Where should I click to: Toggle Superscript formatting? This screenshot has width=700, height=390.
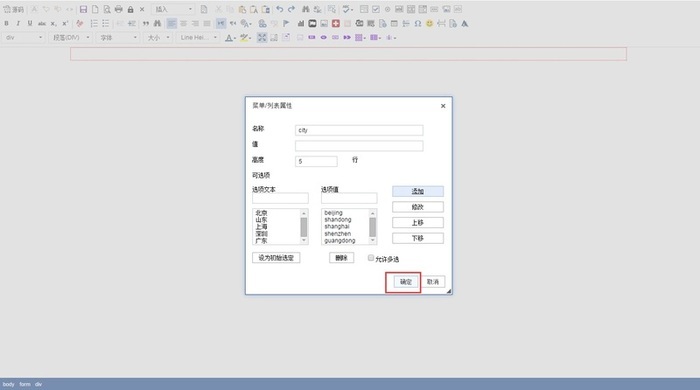click(65, 24)
